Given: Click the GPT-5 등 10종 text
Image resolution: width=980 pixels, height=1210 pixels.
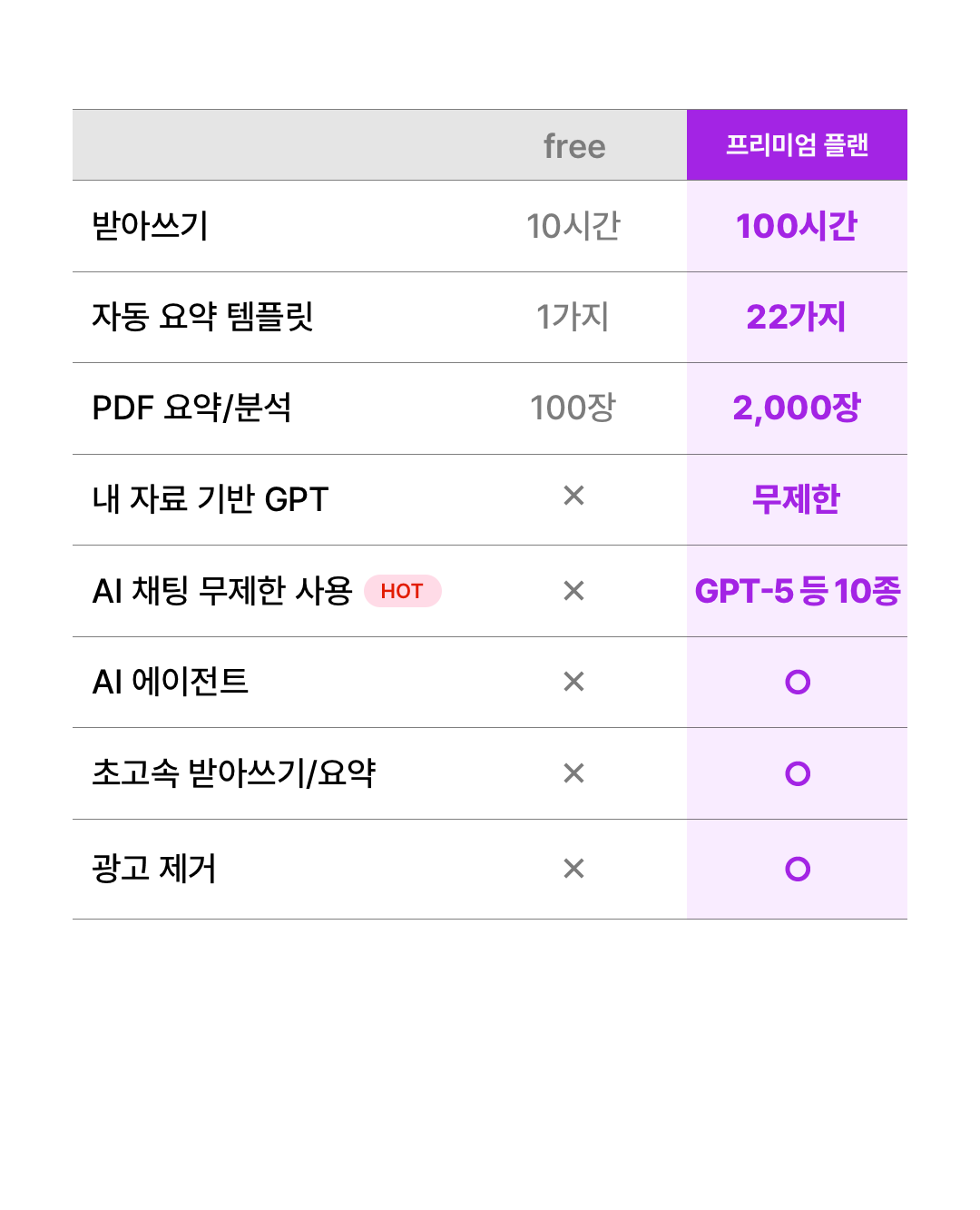Looking at the screenshot, I should (798, 591).
